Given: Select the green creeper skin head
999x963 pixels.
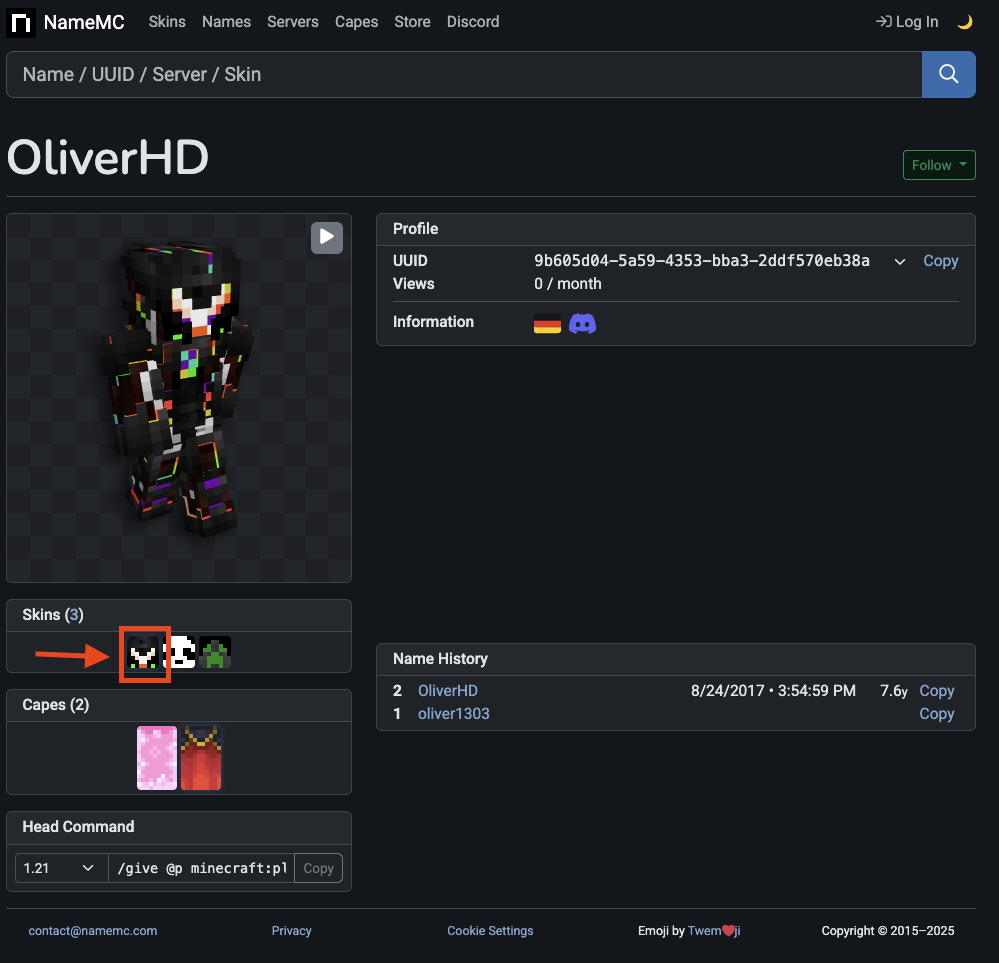Looking at the screenshot, I should (x=215, y=653).
